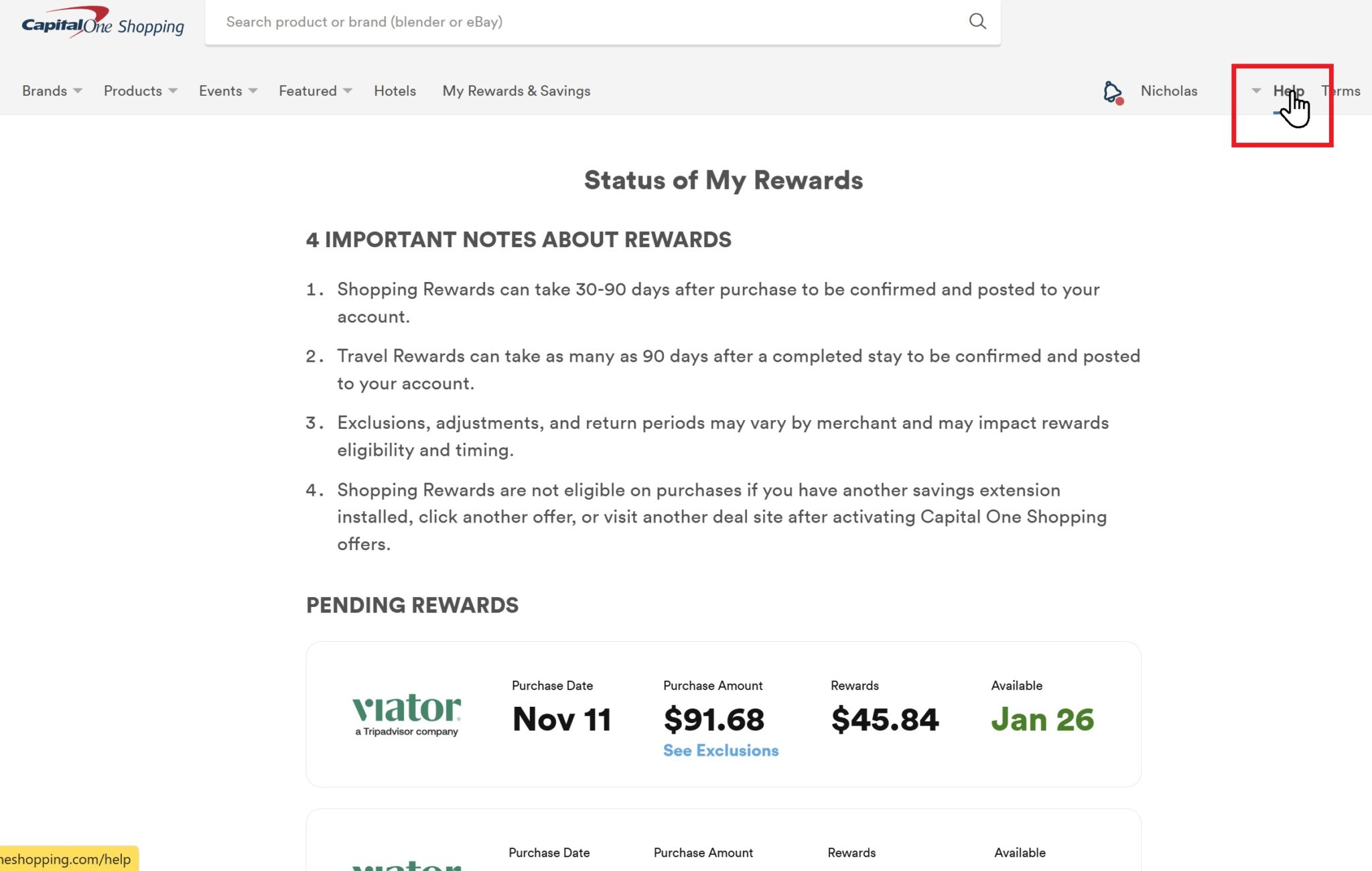The image size is (1372, 871).
Task: Show the Featured dropdown menu
Action: pyautogui.click(x=315, y=91)
